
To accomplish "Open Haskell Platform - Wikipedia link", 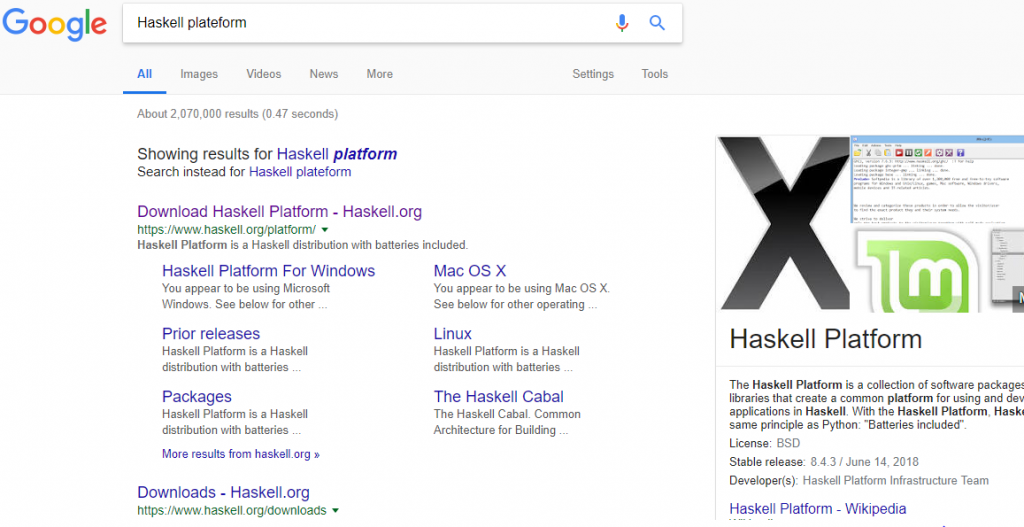I will 818,509.
